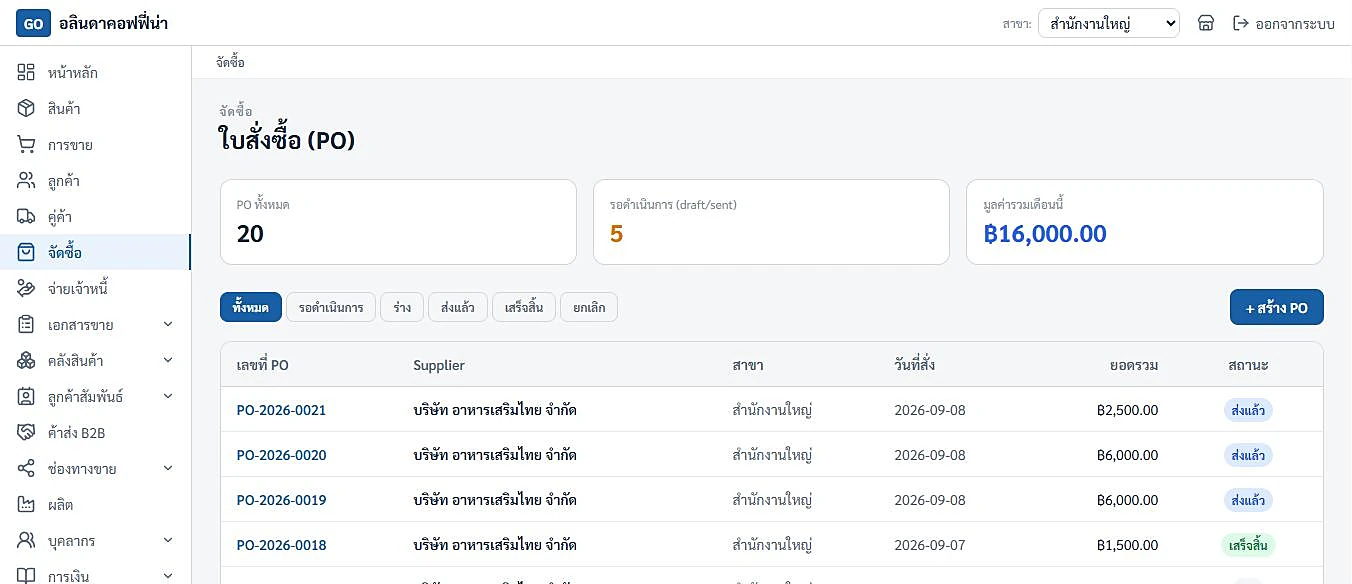Click the สถานะ column header
Screen dimensions: 1352x584
pos(1248,365)
